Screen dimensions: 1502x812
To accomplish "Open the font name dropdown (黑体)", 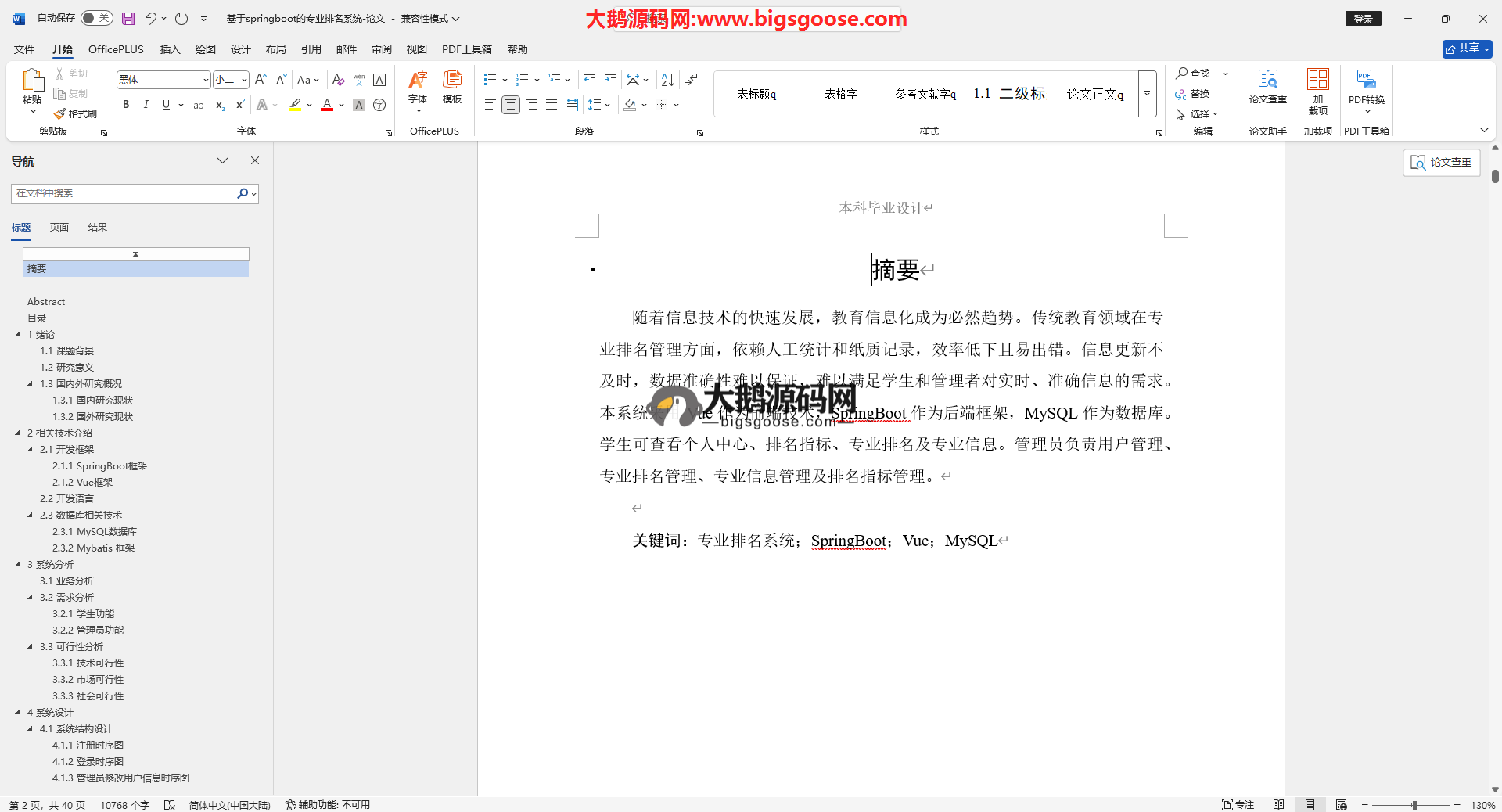I will point(206,80).
